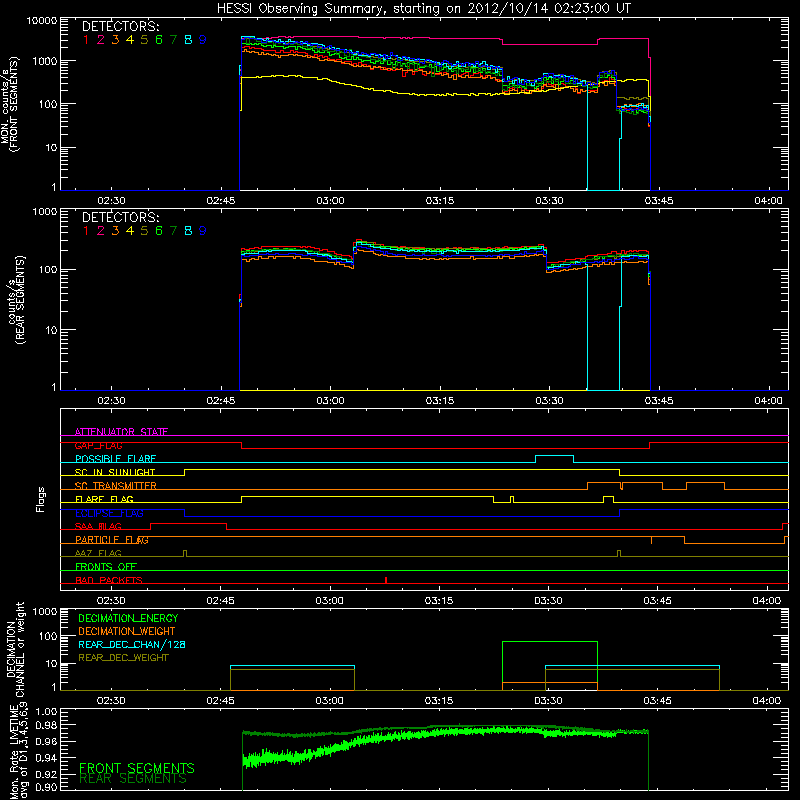
Task: Click the red BAD_PACKETS spike marker
Action: (386, 580)
